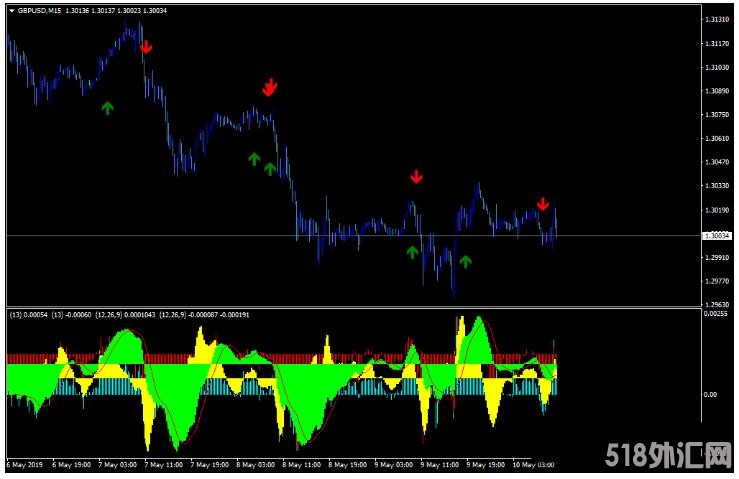739x479 pixels.
Task: Click the 6 May 2019 time axis label
Action: point(25,465)
